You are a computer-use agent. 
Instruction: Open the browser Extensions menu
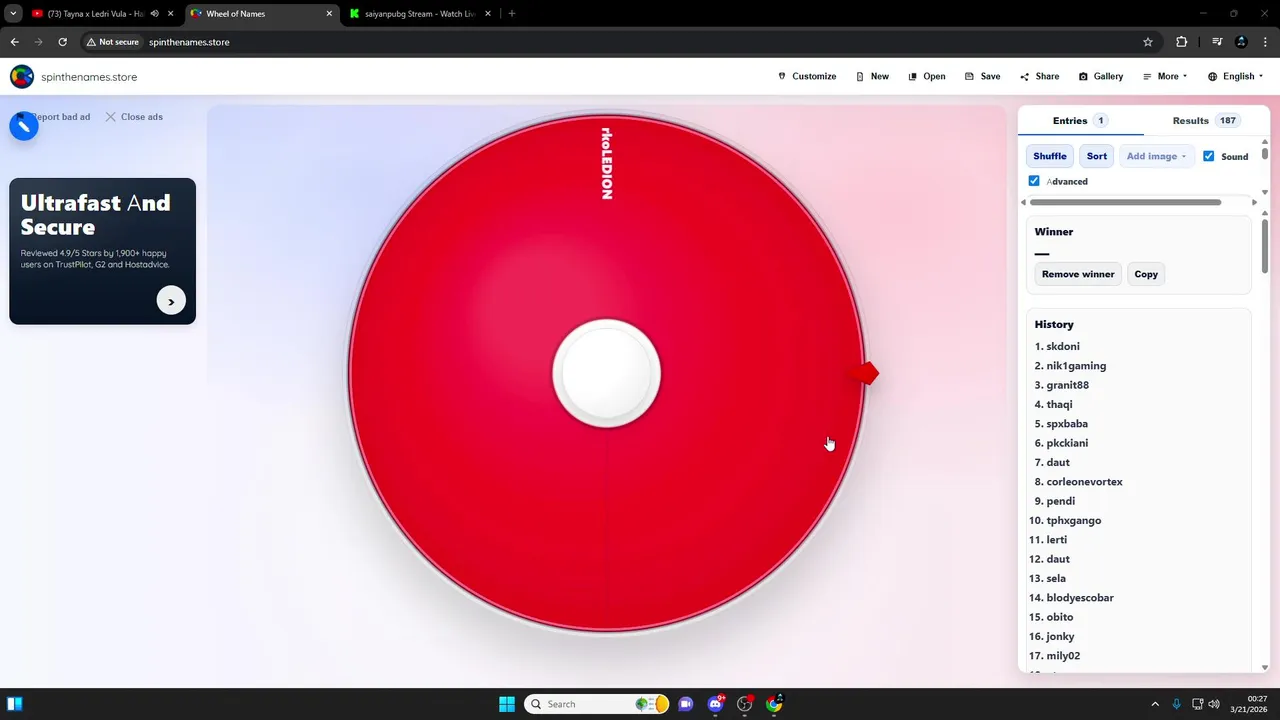(x=1182, y=42)
